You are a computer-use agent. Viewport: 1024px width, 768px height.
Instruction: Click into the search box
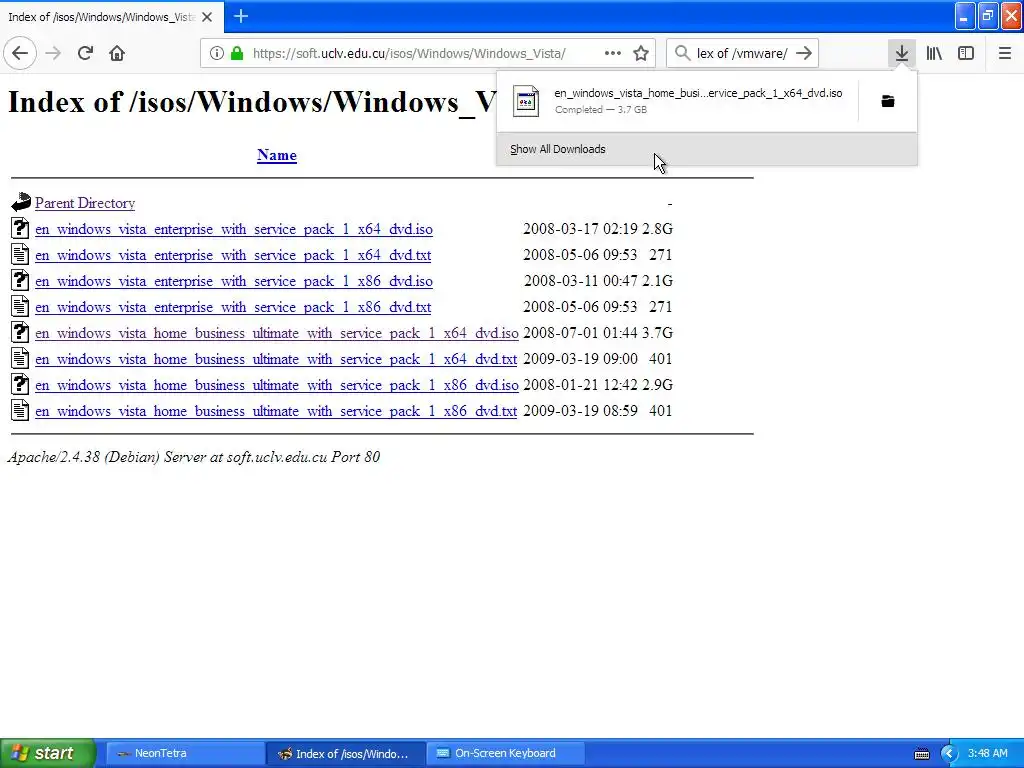click(x=742, y=53)
